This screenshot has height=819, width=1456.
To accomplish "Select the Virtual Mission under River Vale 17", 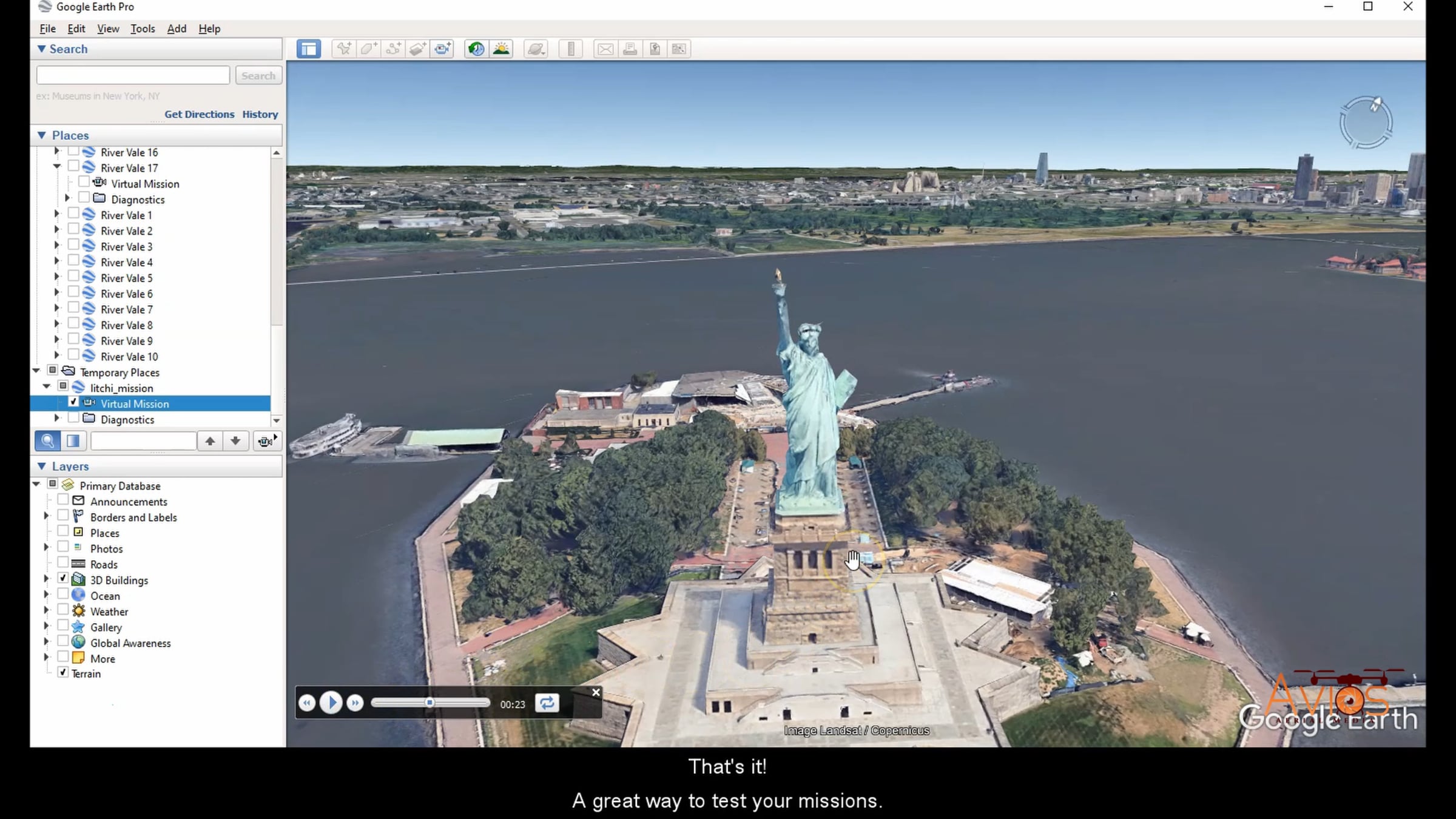I will [x=145, y=184].
